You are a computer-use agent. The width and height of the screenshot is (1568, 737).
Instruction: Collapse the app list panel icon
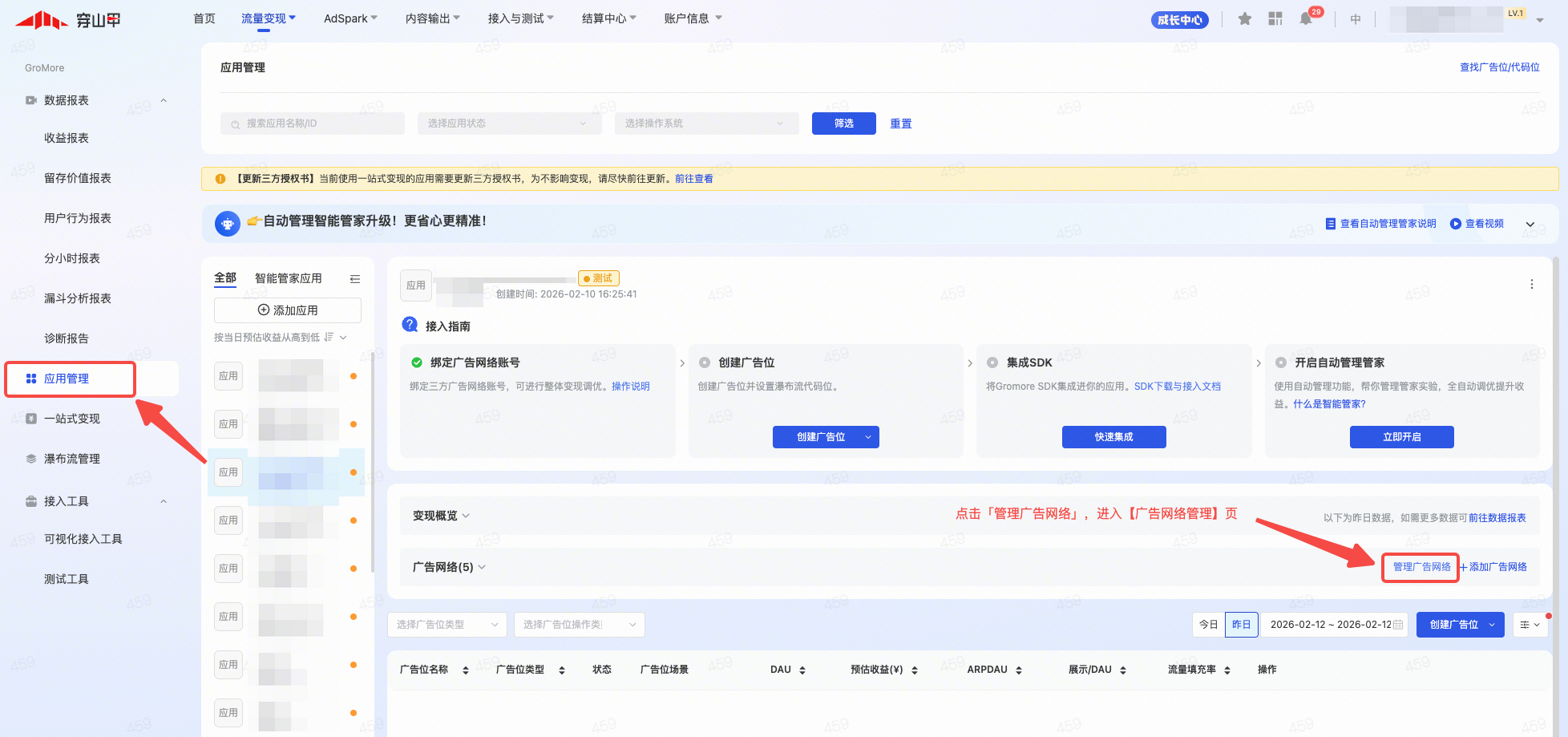point(355,279)
